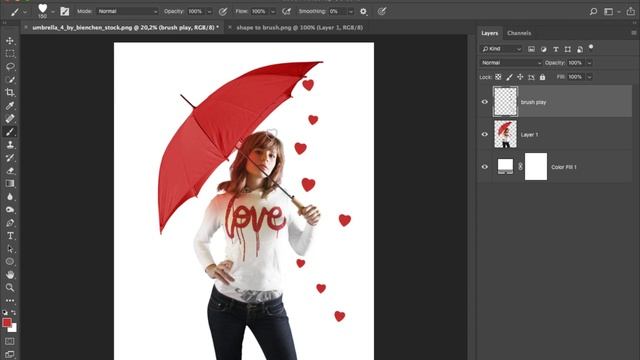Select the Crop tool

(10, 93)
